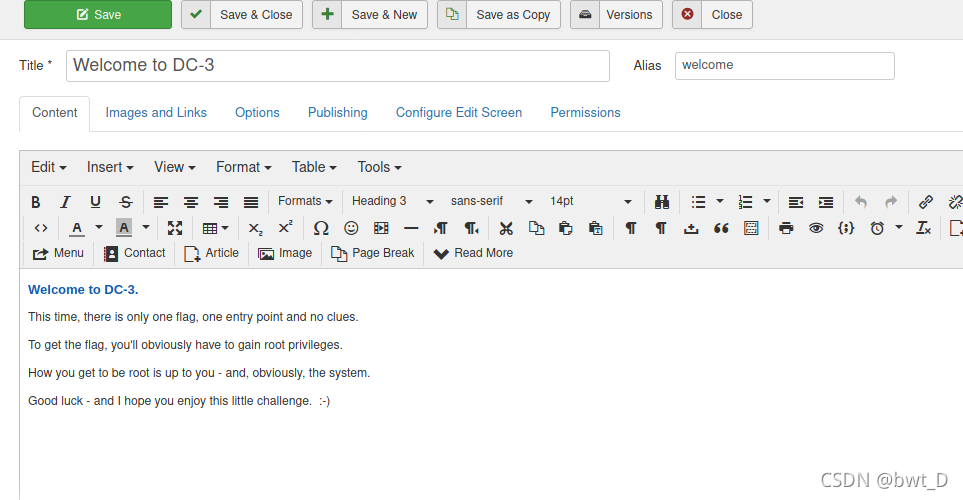This screenshot has height=500, width=963.
Task: Apply subscript formatting
Action: pyautogui.click(x=255, y=229)
